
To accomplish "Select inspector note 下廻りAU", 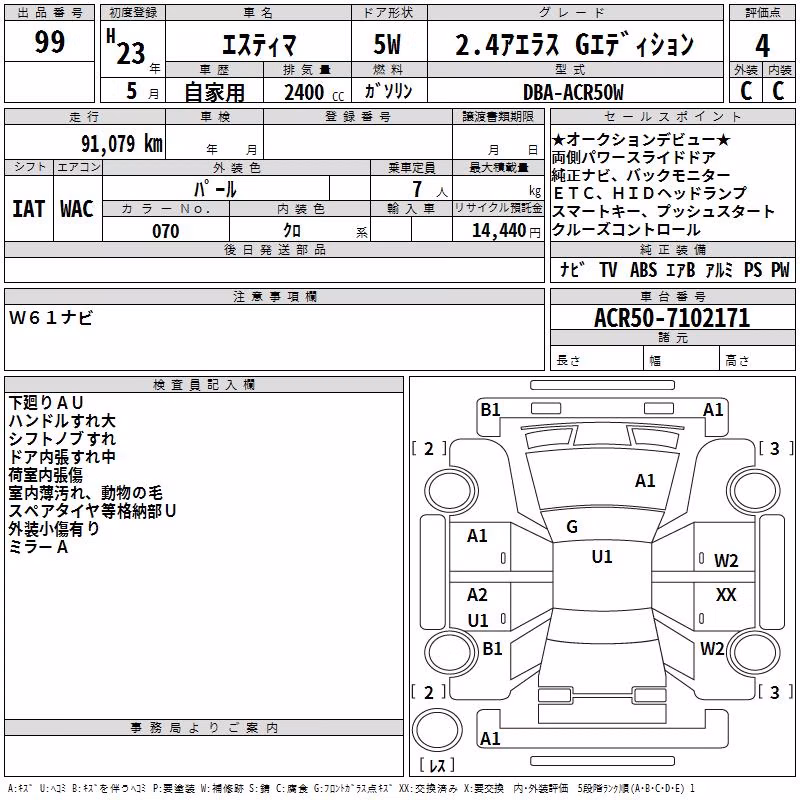I will point(46,403).
